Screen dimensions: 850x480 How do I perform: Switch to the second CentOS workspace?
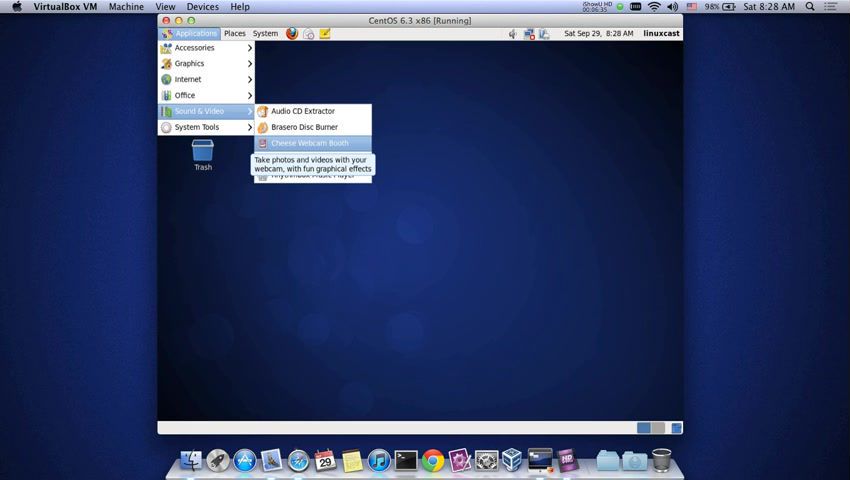tap(658, 428)
